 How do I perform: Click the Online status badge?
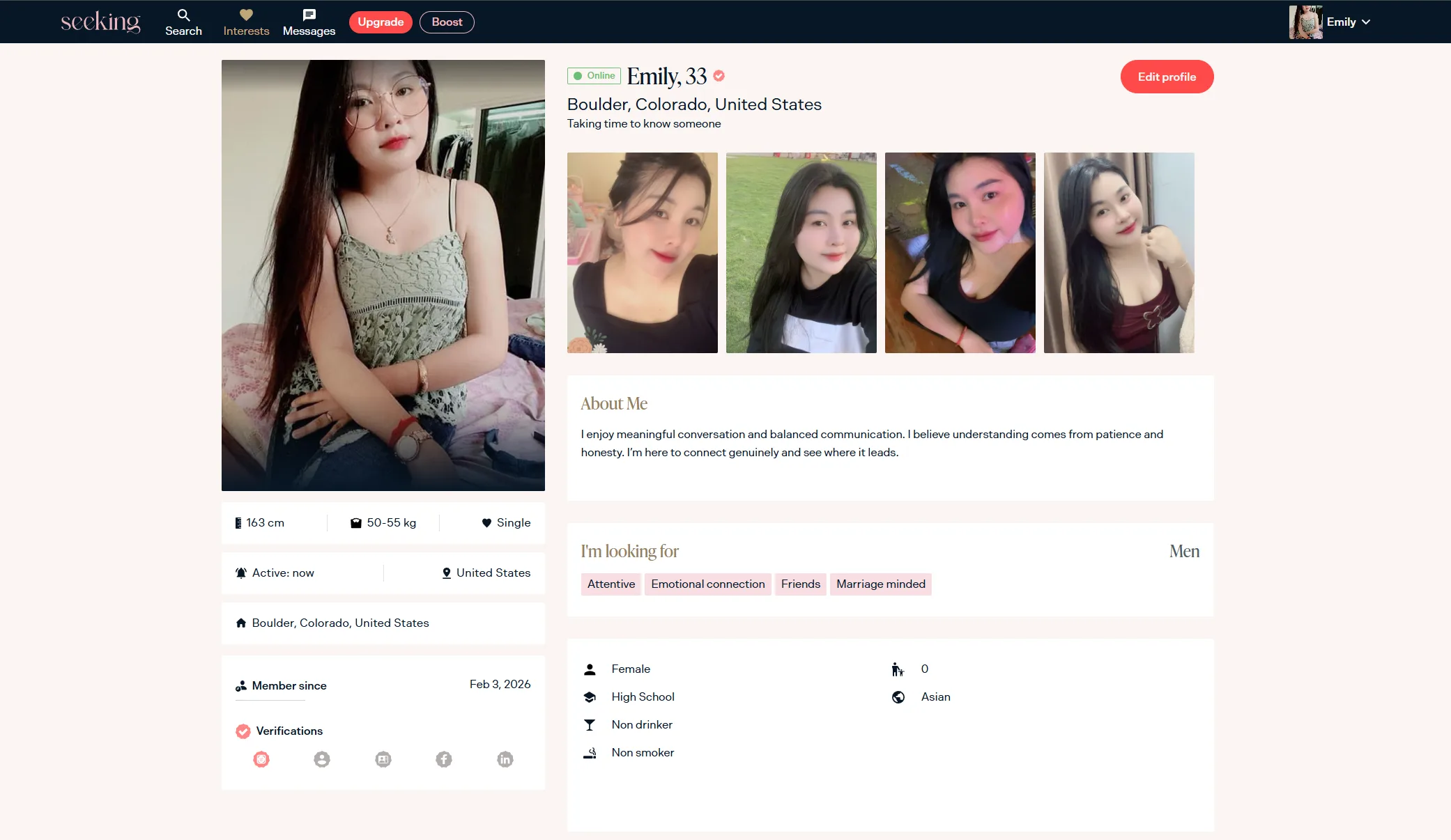(x=594, y=76)
